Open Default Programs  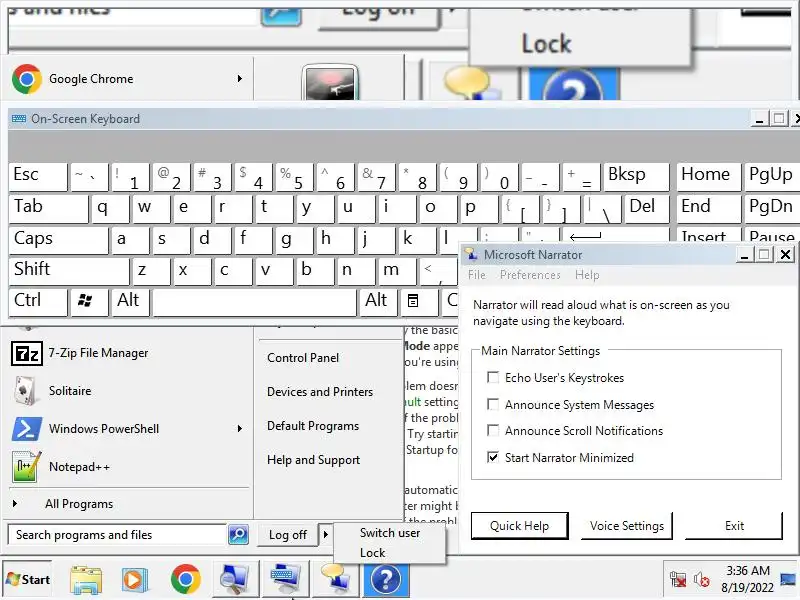tap(313, 426)
